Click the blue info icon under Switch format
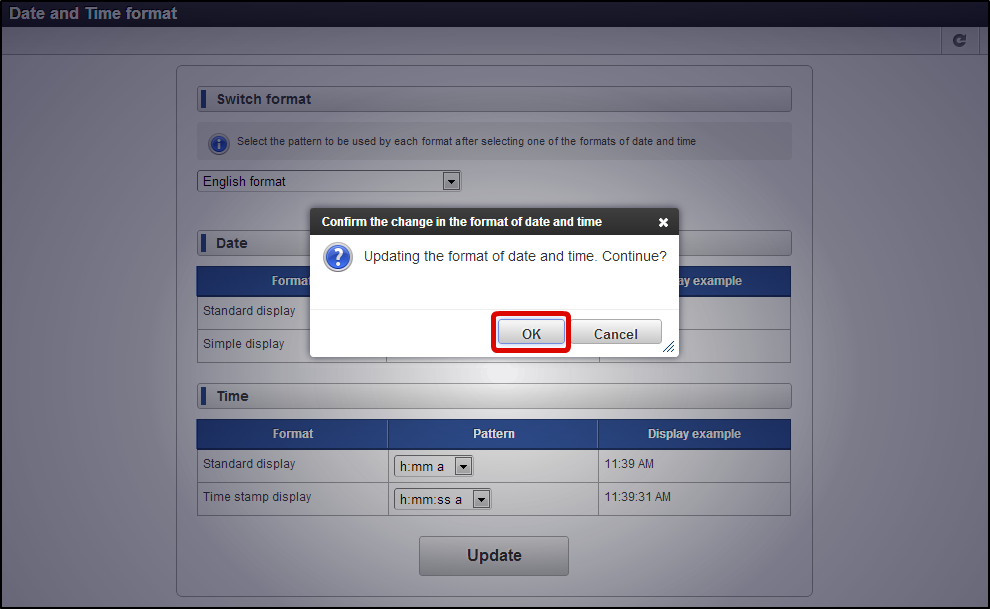This screenshot has height=609, width=990. 218,144
